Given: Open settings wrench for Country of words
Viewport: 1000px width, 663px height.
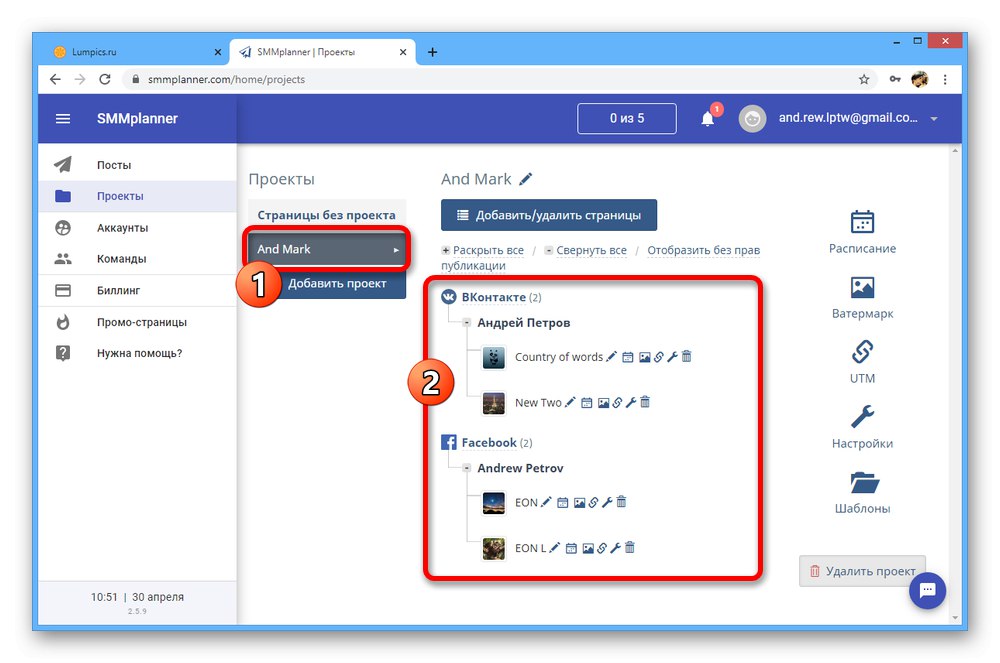Looking at the screenshot, I should (672, 357).
